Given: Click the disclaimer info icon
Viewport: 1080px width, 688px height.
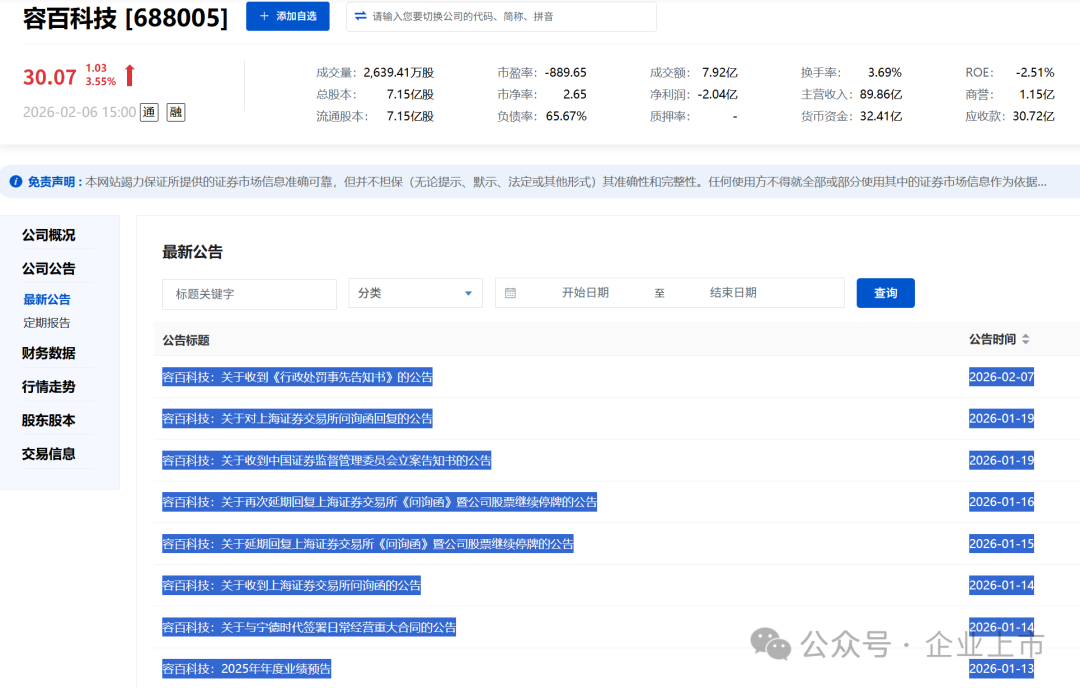Looking at the screenshot, I should pos(15,182).
